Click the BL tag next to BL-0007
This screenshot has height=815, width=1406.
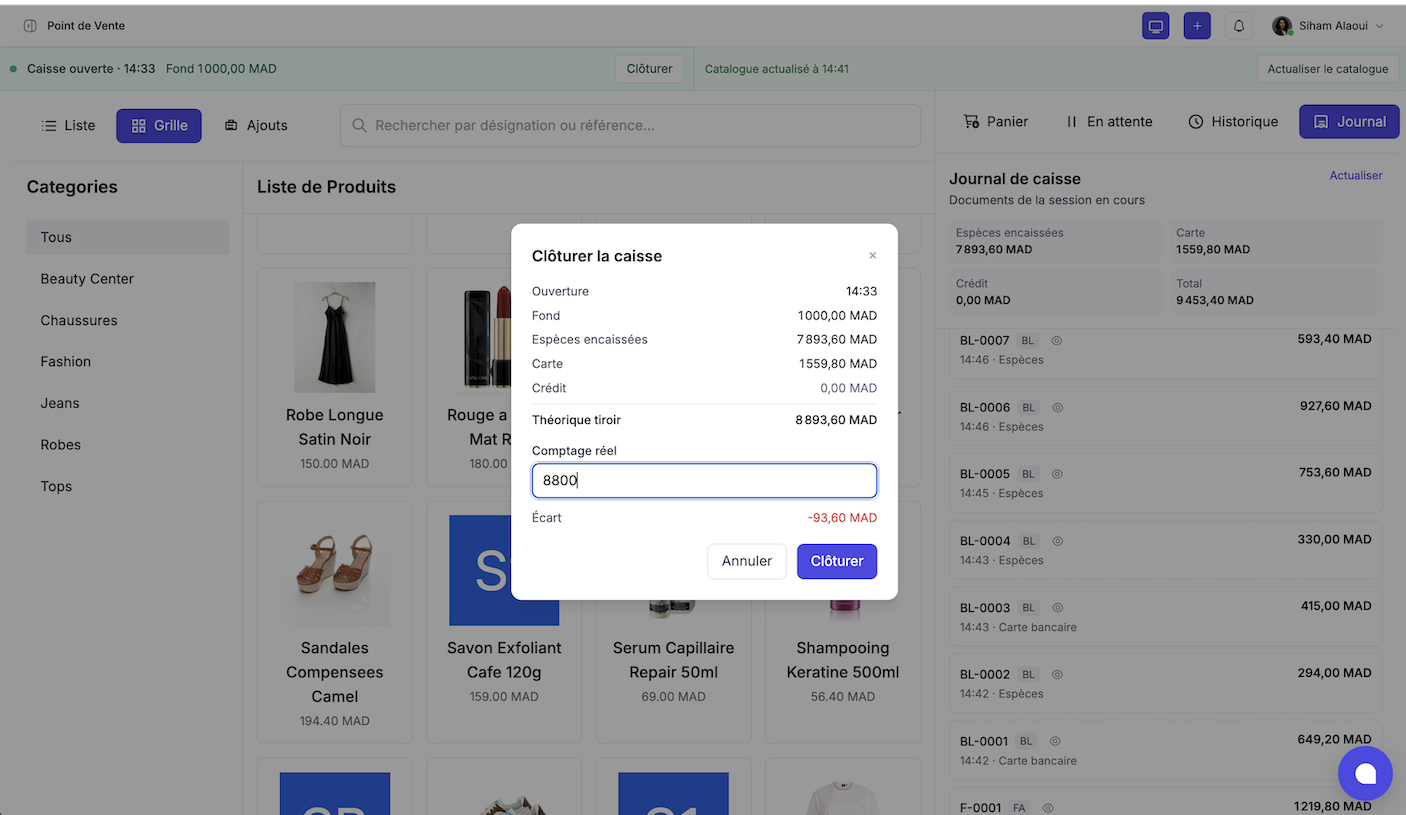1029,341
